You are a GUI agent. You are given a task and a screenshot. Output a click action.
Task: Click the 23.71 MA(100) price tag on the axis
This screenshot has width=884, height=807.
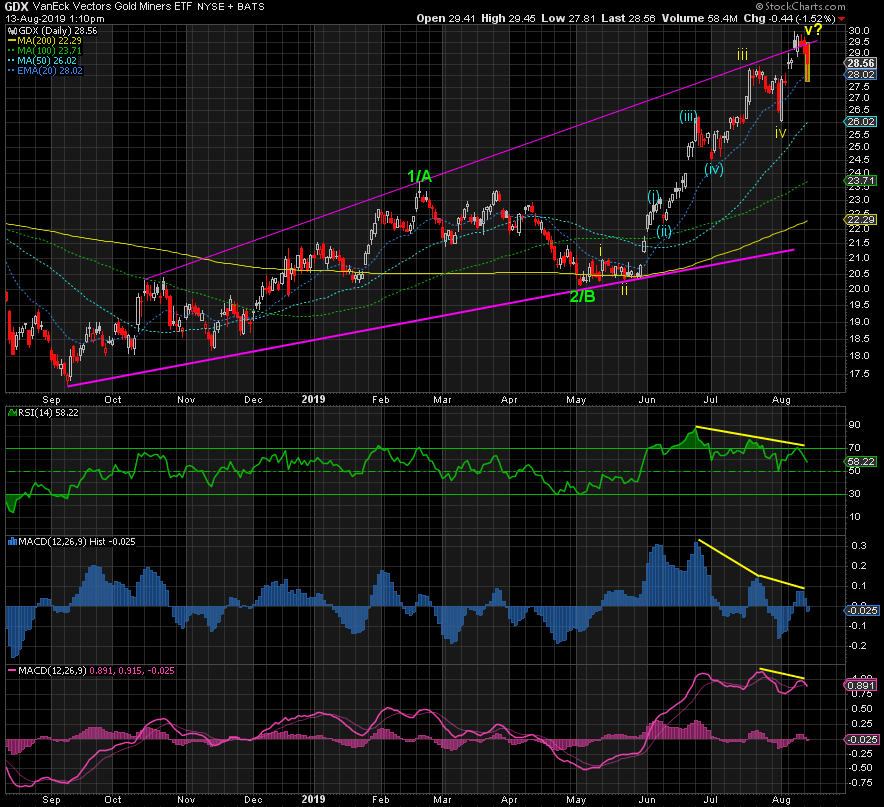[x=861, y=181]
